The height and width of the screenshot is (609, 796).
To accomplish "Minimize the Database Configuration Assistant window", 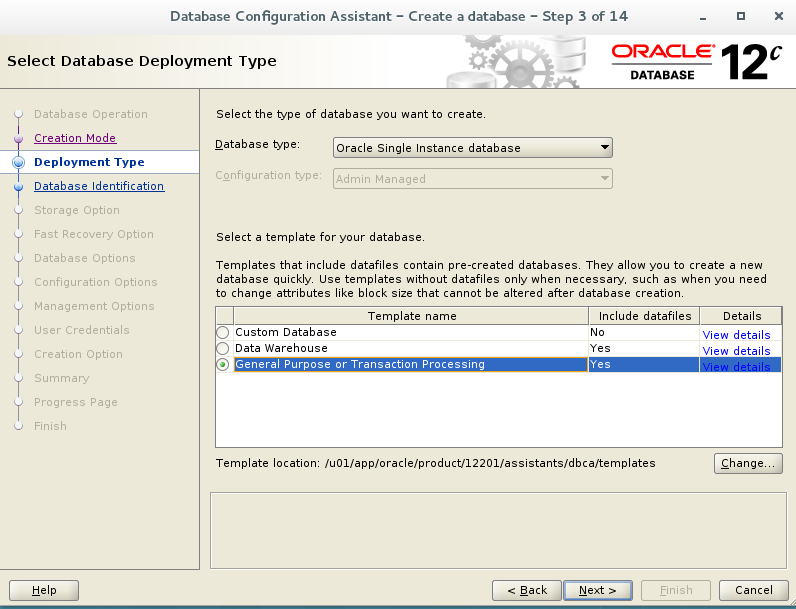I will 703,18.
